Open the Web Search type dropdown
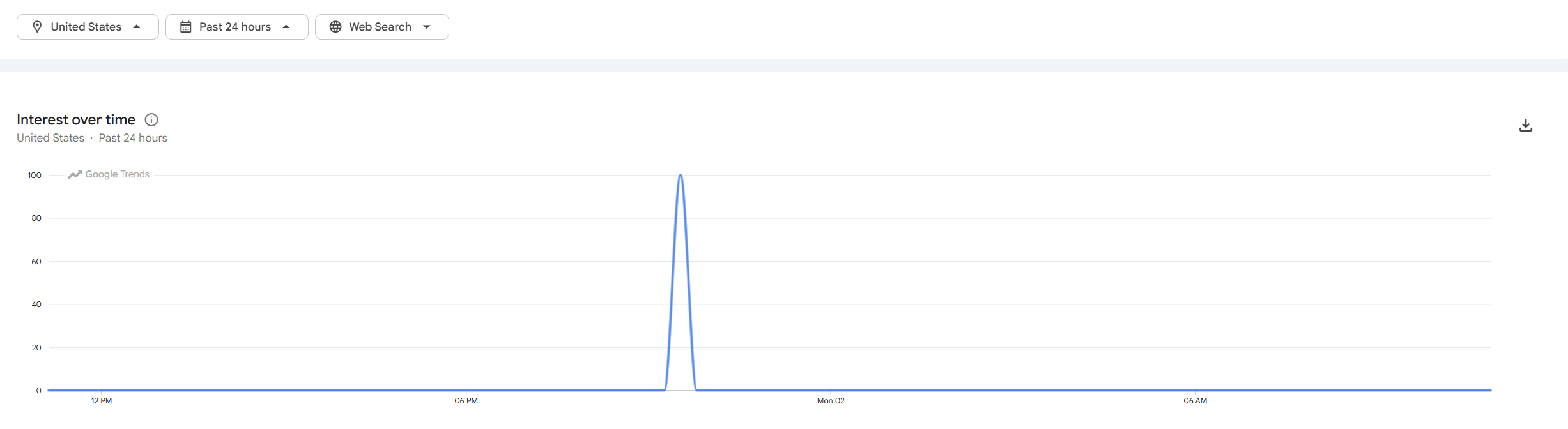Viewport: 1568px width, 429px height. (381, 27)
